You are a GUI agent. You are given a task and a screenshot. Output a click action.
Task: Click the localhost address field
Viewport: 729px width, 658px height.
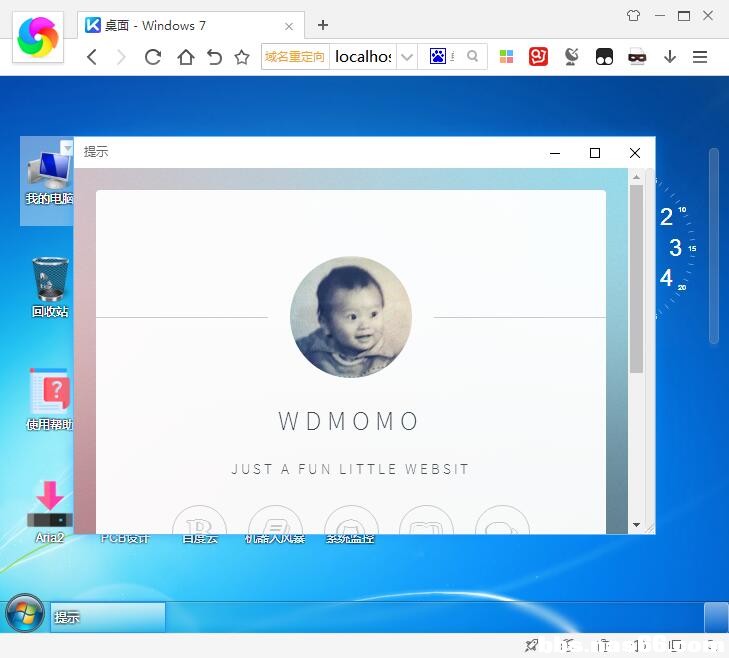point(363,57)
